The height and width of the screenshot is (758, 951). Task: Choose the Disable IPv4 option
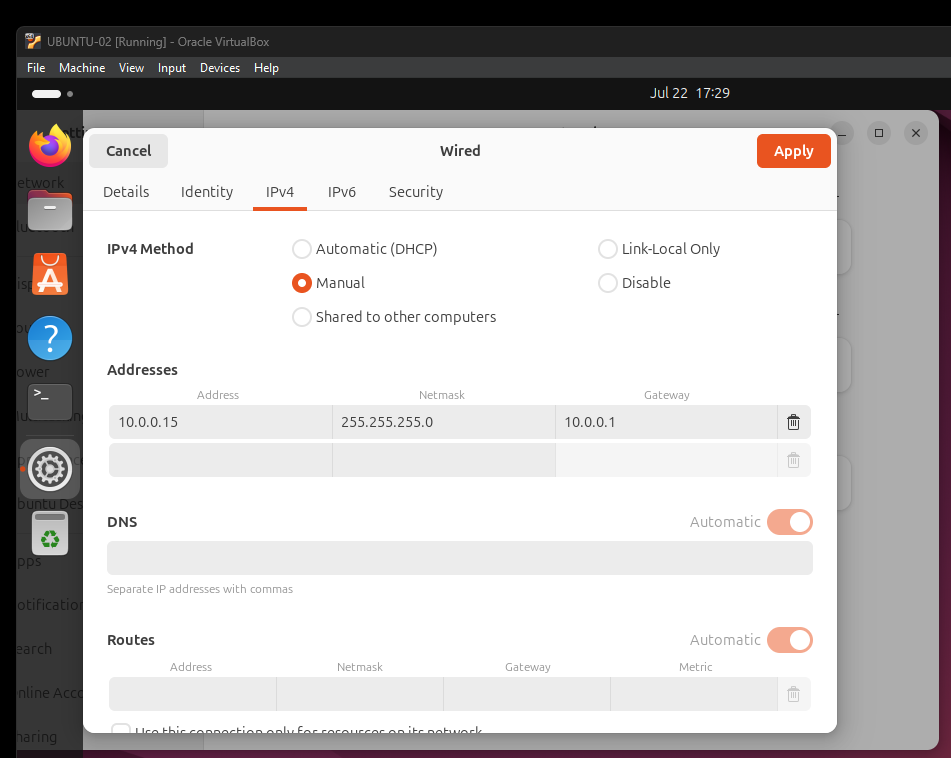click(x=608, y=283)
